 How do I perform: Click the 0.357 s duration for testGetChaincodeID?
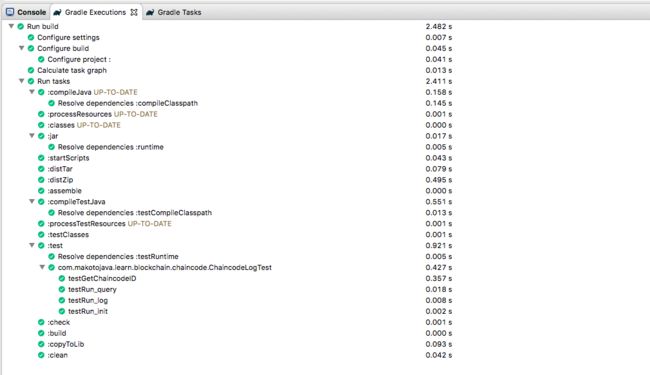pos(439,278)
